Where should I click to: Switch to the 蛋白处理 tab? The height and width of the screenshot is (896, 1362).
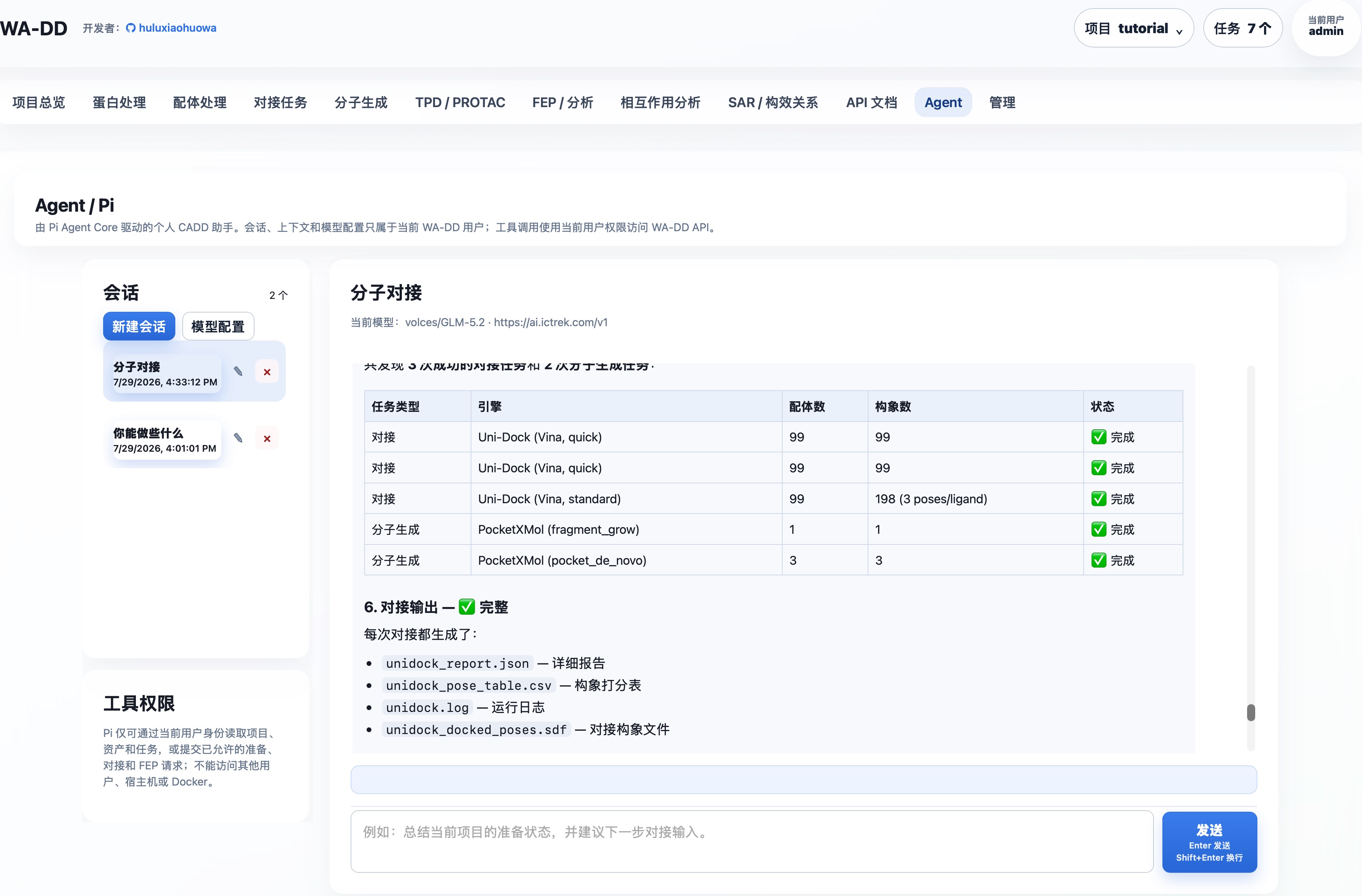click(x=119, y=102)
